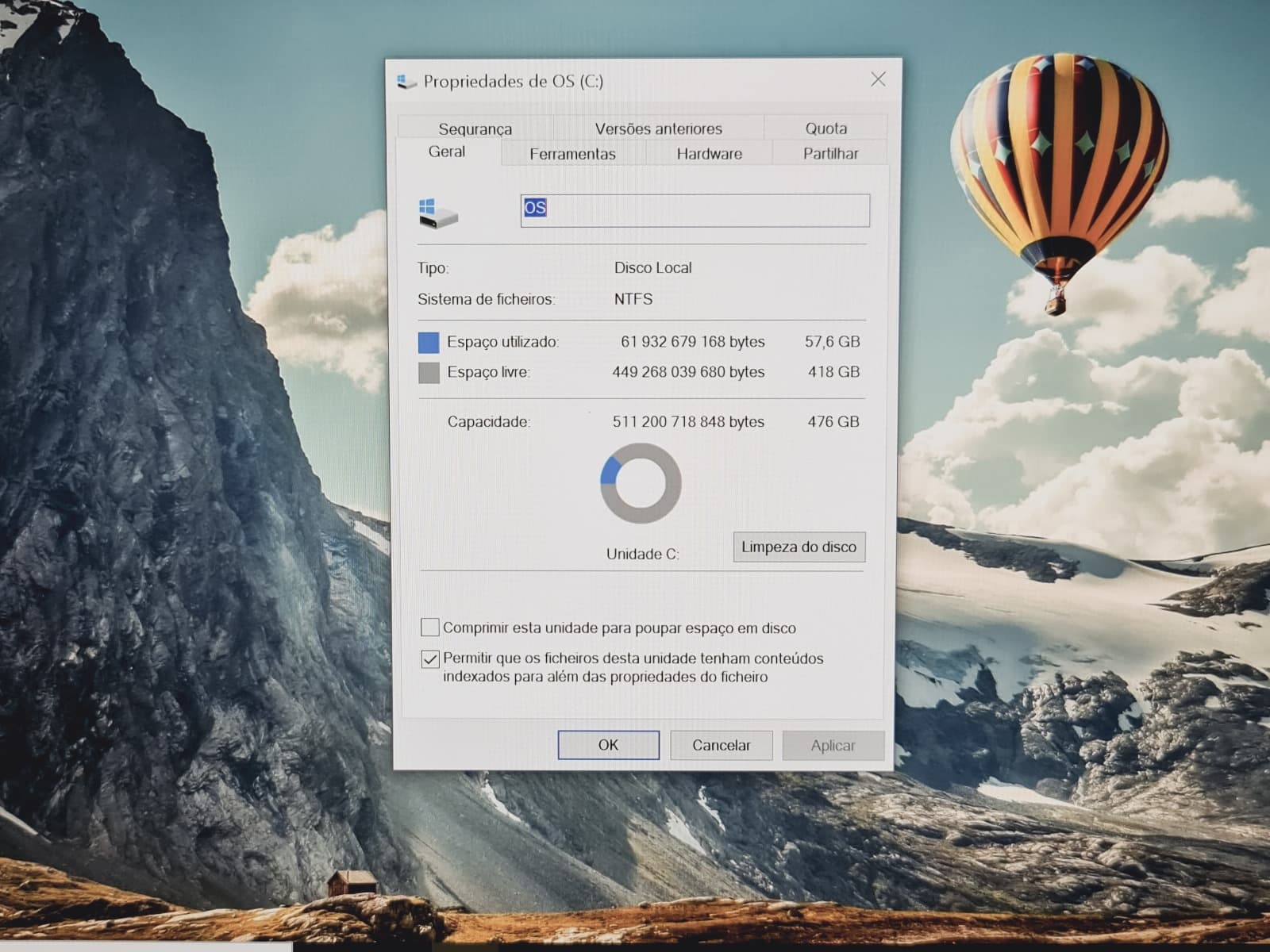1270x952 pixels.
Task: Click the 476 GB capacity value
Action: [833, 422]
